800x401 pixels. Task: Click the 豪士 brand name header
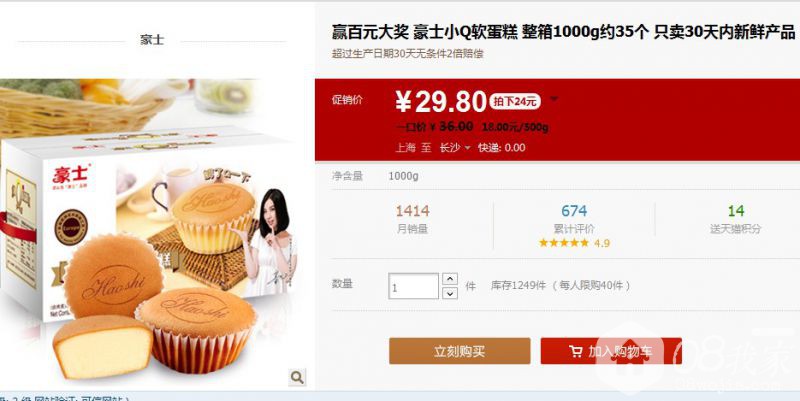pyautogui.click(x=152, y=40)
